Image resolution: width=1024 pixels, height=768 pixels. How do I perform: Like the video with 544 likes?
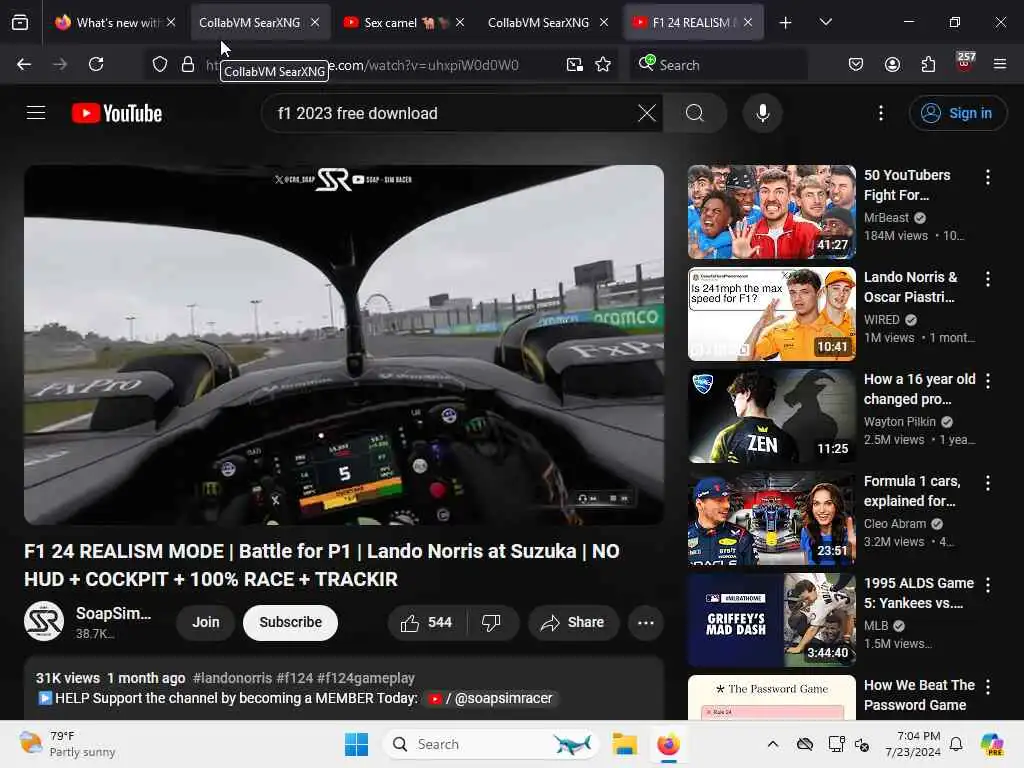[427, 622]
